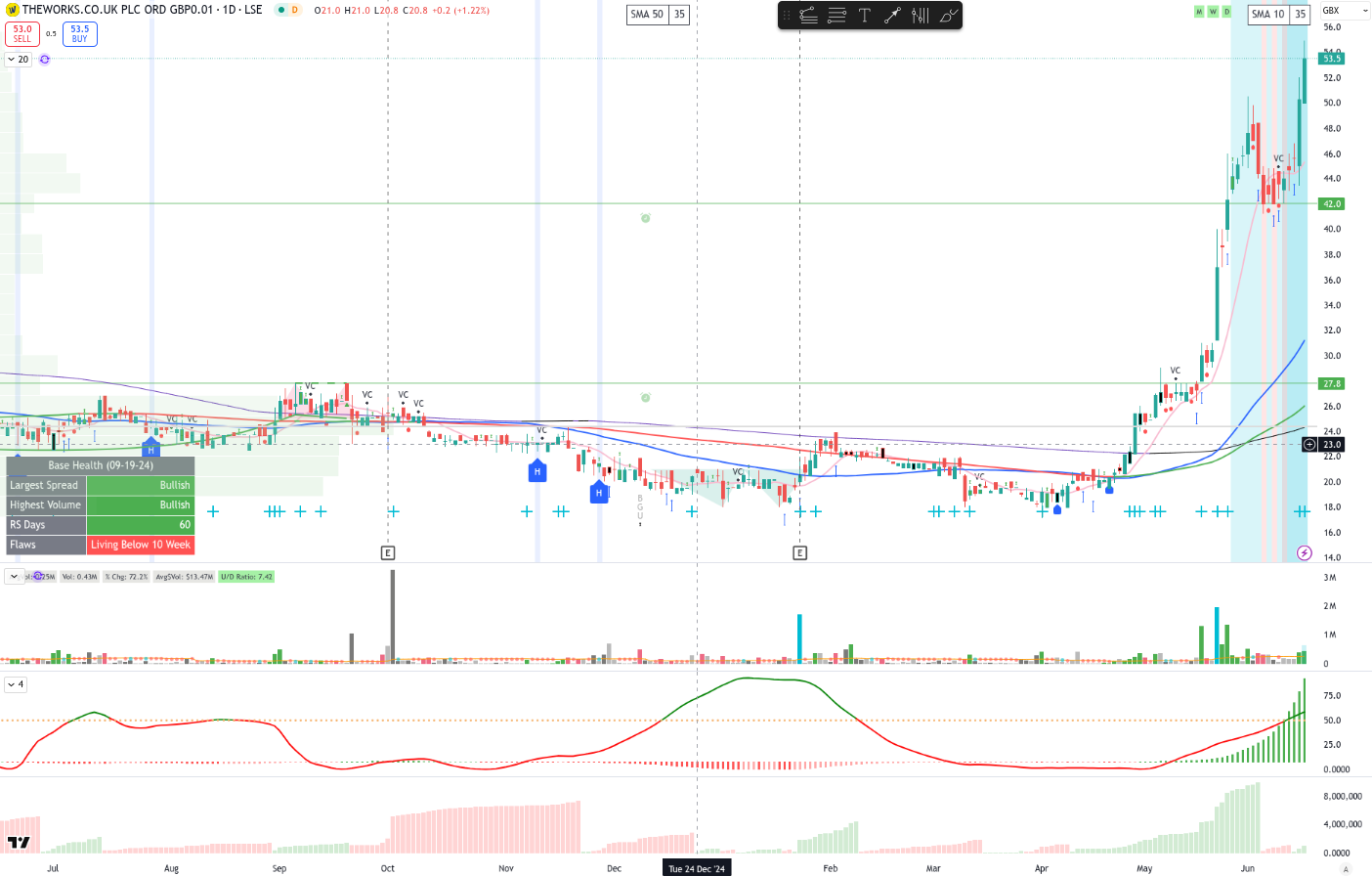
Task: Select the brush drawing tool
Action: [948, 16]
